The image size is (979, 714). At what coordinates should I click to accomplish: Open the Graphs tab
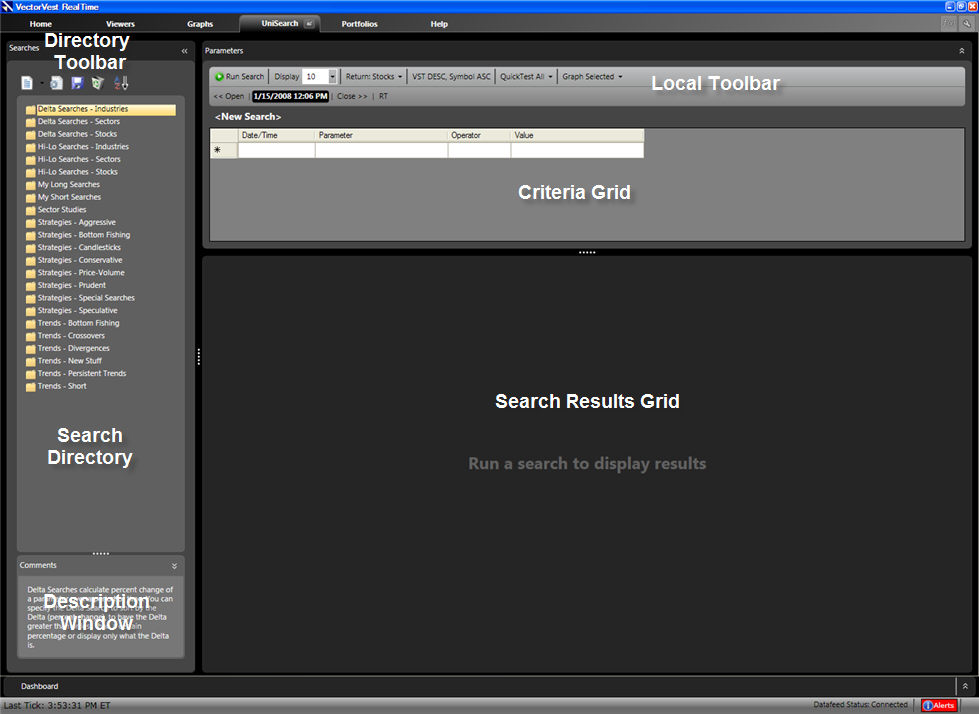200,23
